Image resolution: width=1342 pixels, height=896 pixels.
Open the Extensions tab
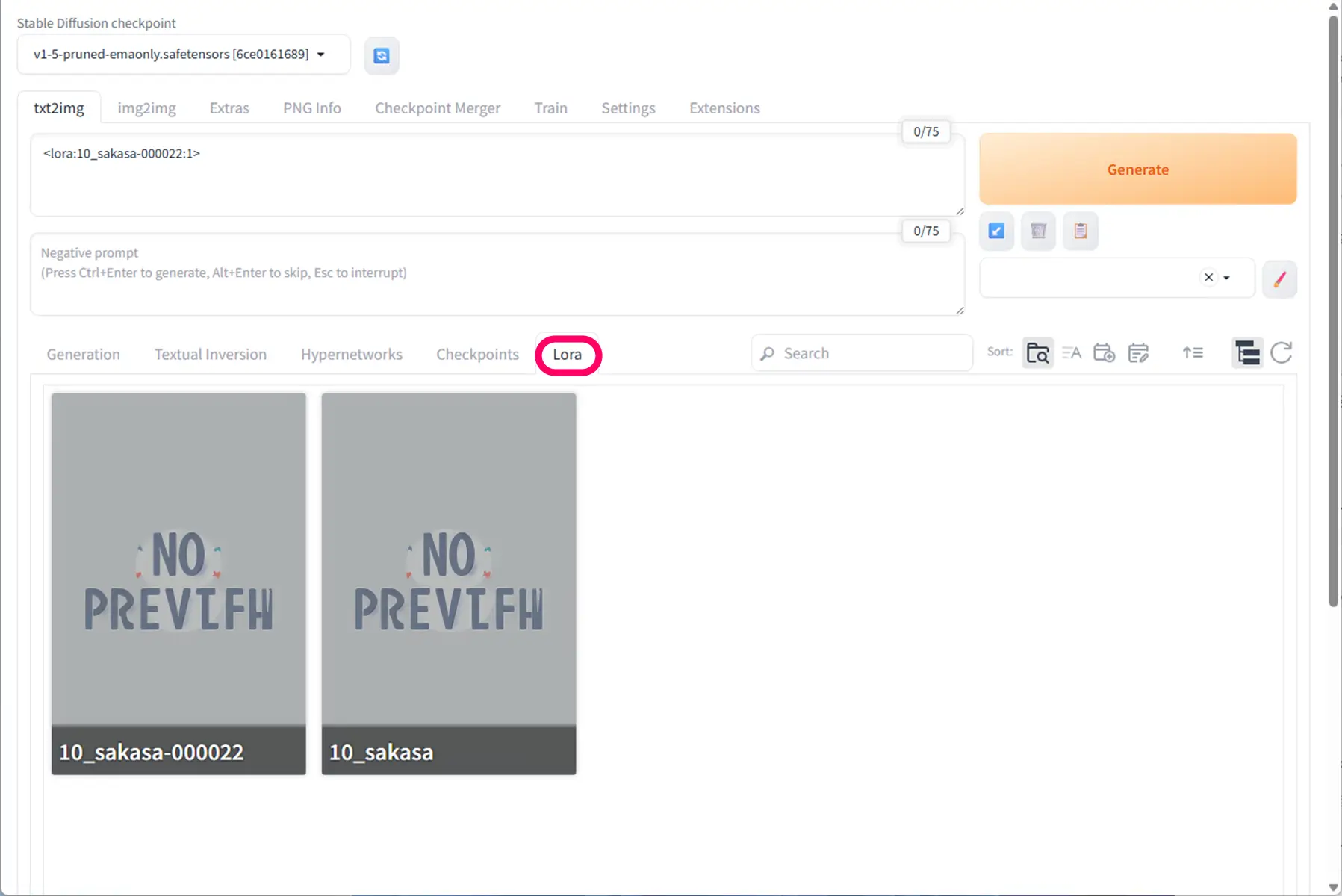[724, 108]
